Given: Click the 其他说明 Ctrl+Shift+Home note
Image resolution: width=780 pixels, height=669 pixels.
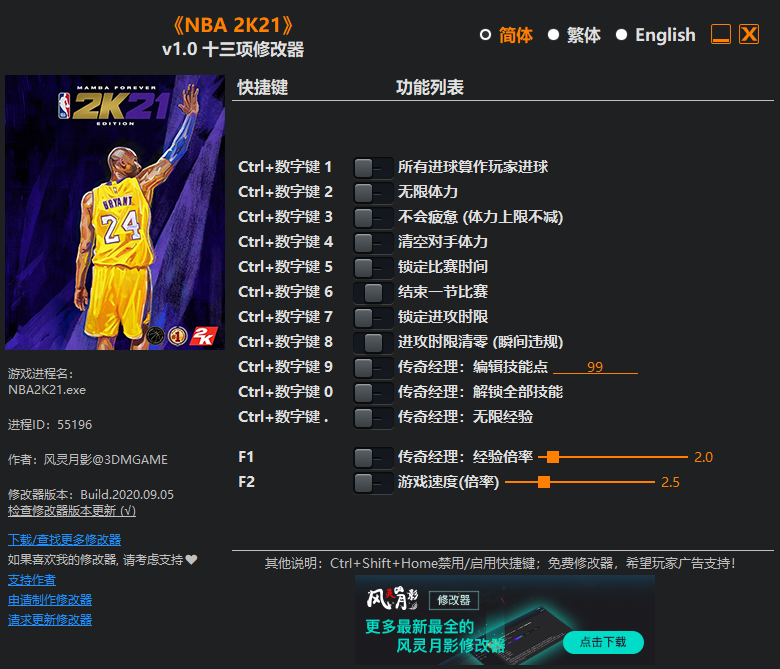Looking at the screenshot, I should 500,564.
